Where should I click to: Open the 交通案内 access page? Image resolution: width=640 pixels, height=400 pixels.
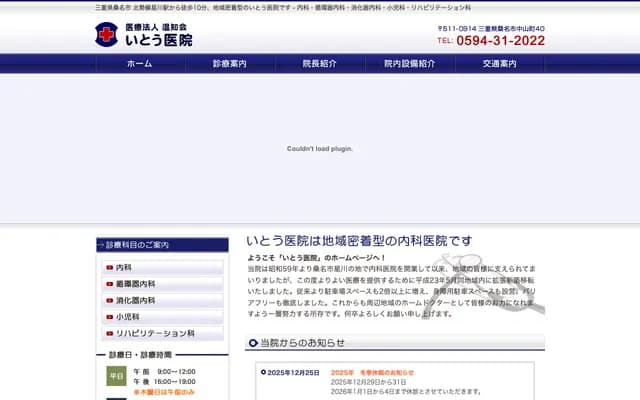(x=499, y=63)
